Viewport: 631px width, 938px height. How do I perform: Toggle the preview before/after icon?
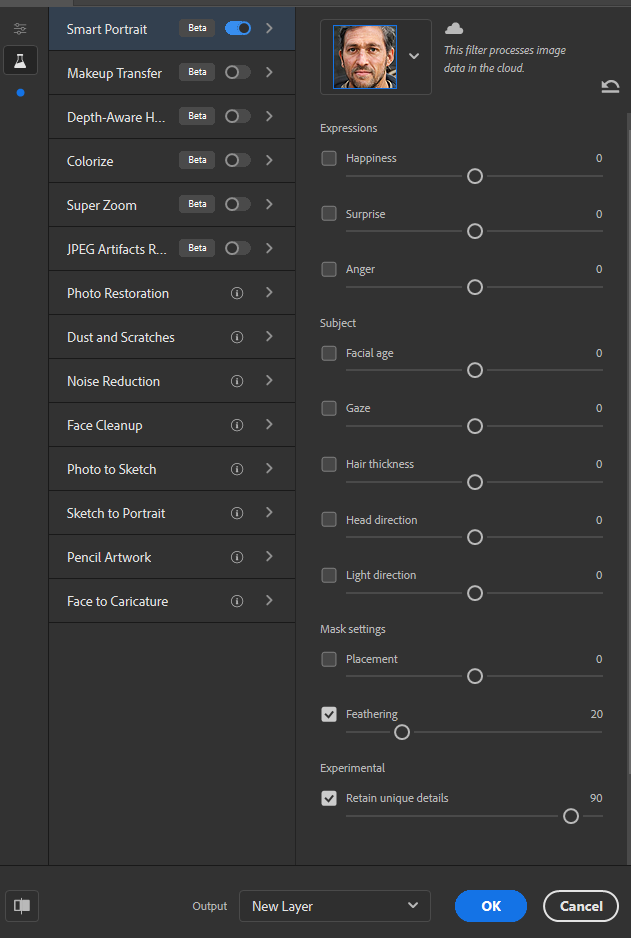pos(22,906)
